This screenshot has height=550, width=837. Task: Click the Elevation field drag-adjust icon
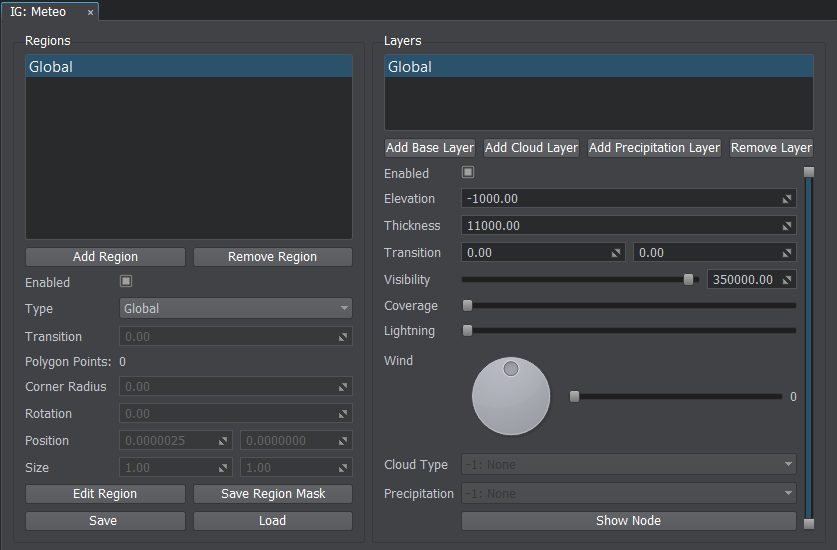pos(788,200)
